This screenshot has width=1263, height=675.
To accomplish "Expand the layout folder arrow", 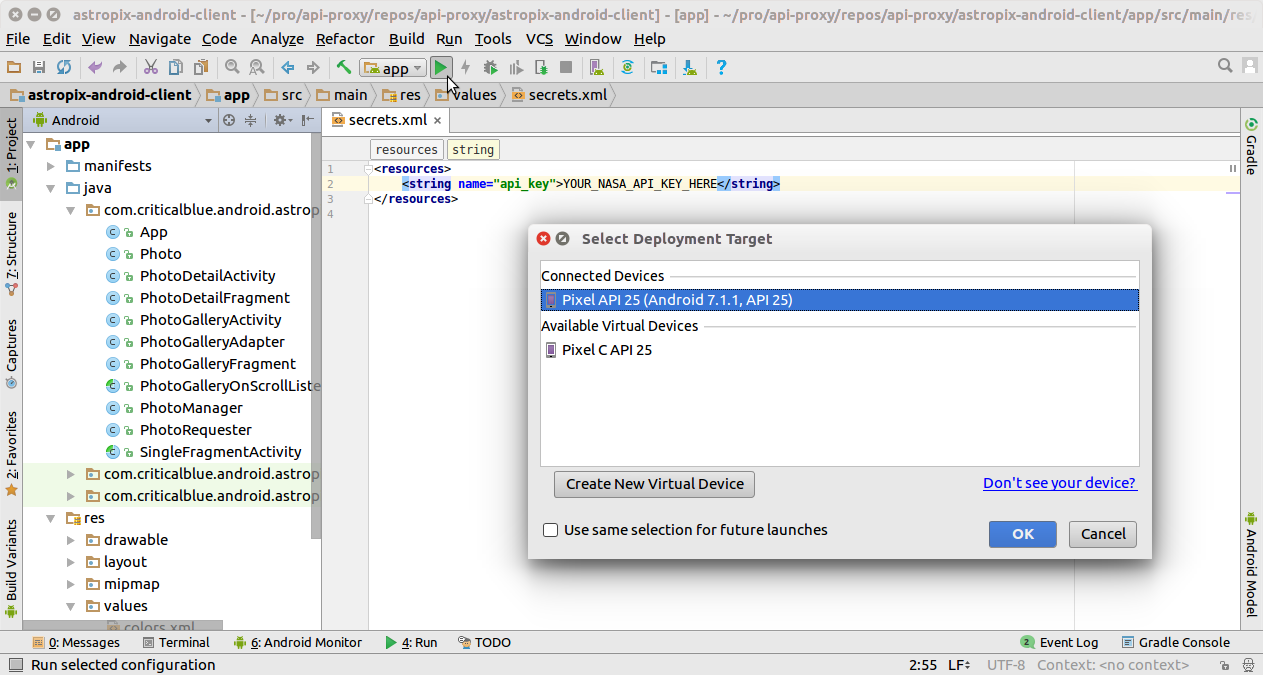I will 71,562.
